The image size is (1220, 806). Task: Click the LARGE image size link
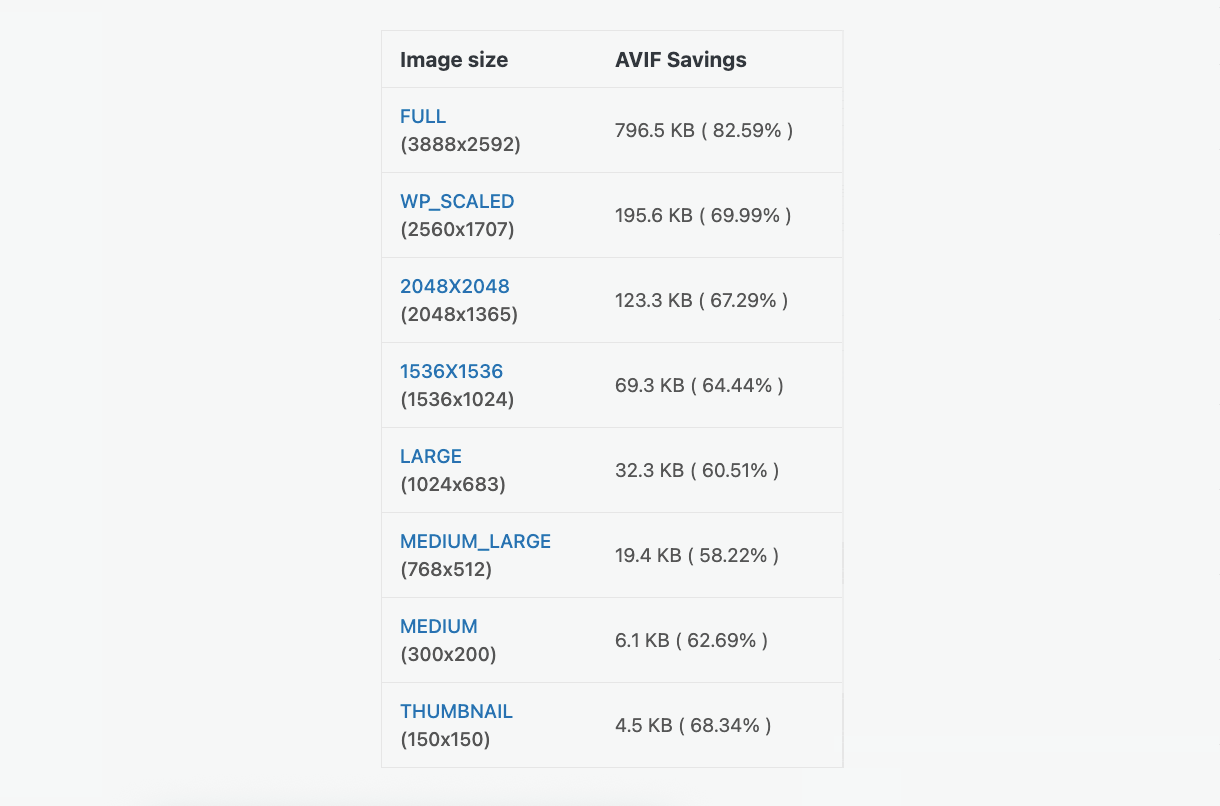click(x=431, y=456)
